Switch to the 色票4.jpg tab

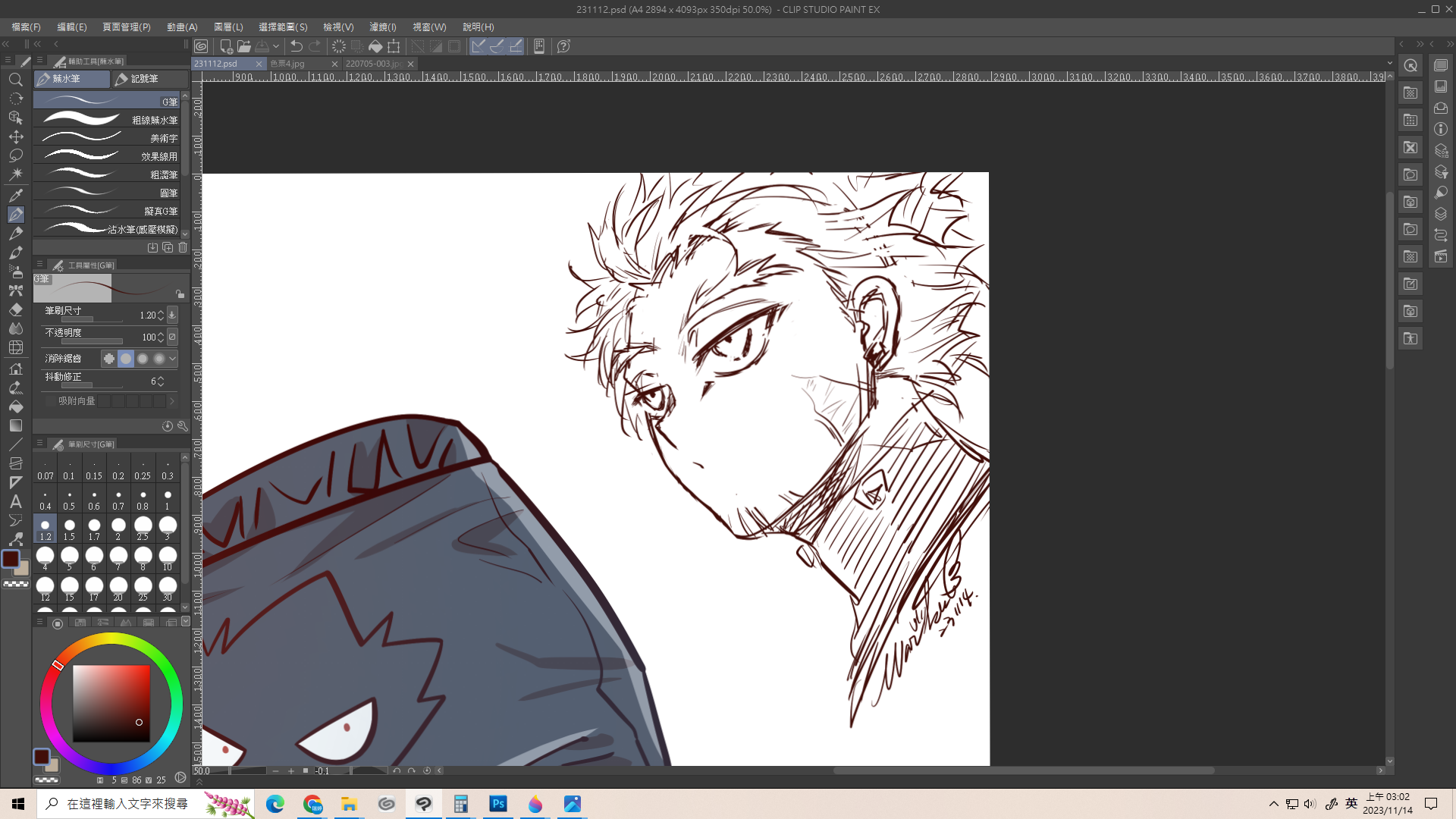click(303, 64)
